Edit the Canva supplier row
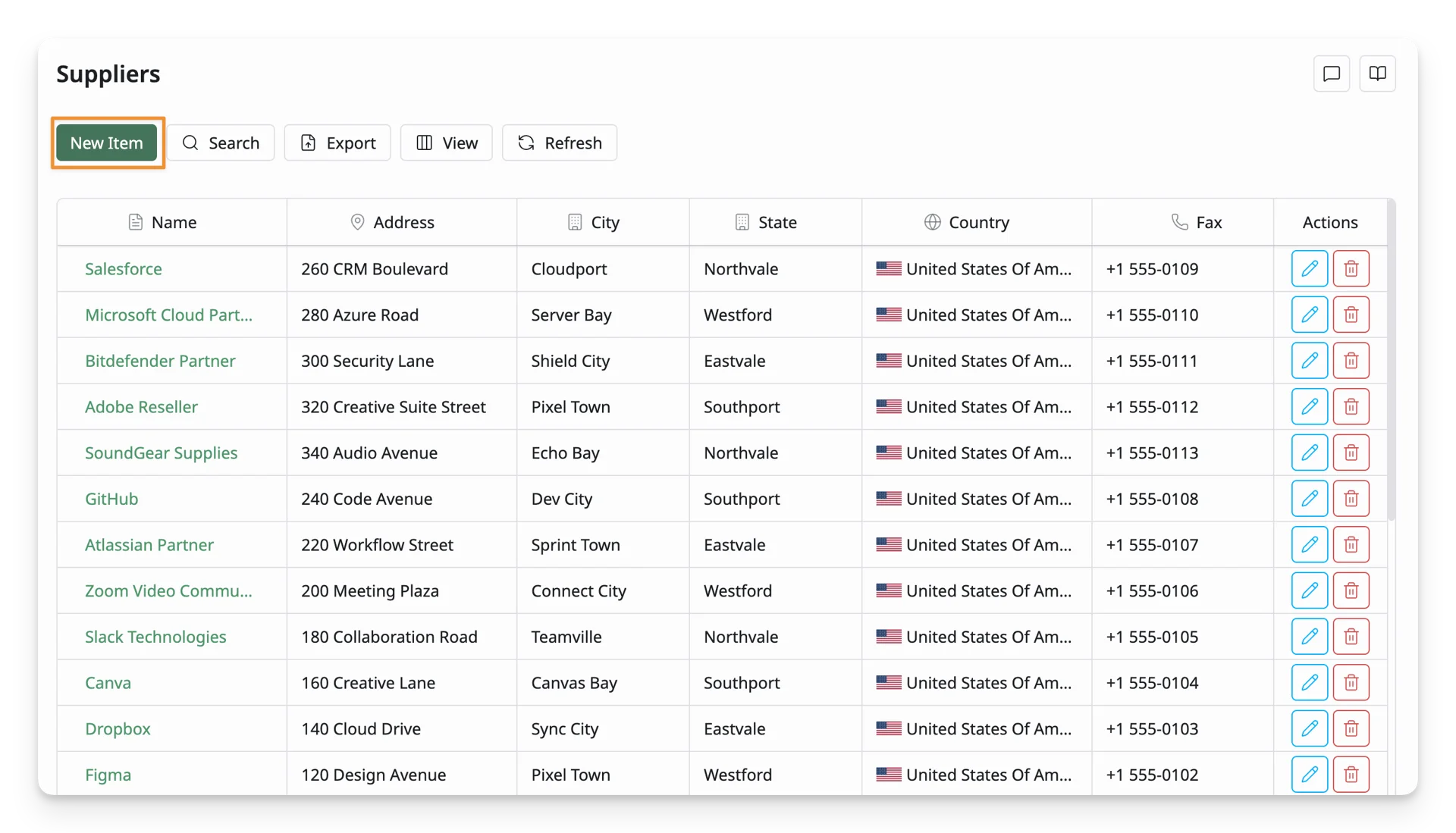The width and height of the screenshot is (1456, 833). tap(1309, 682)
